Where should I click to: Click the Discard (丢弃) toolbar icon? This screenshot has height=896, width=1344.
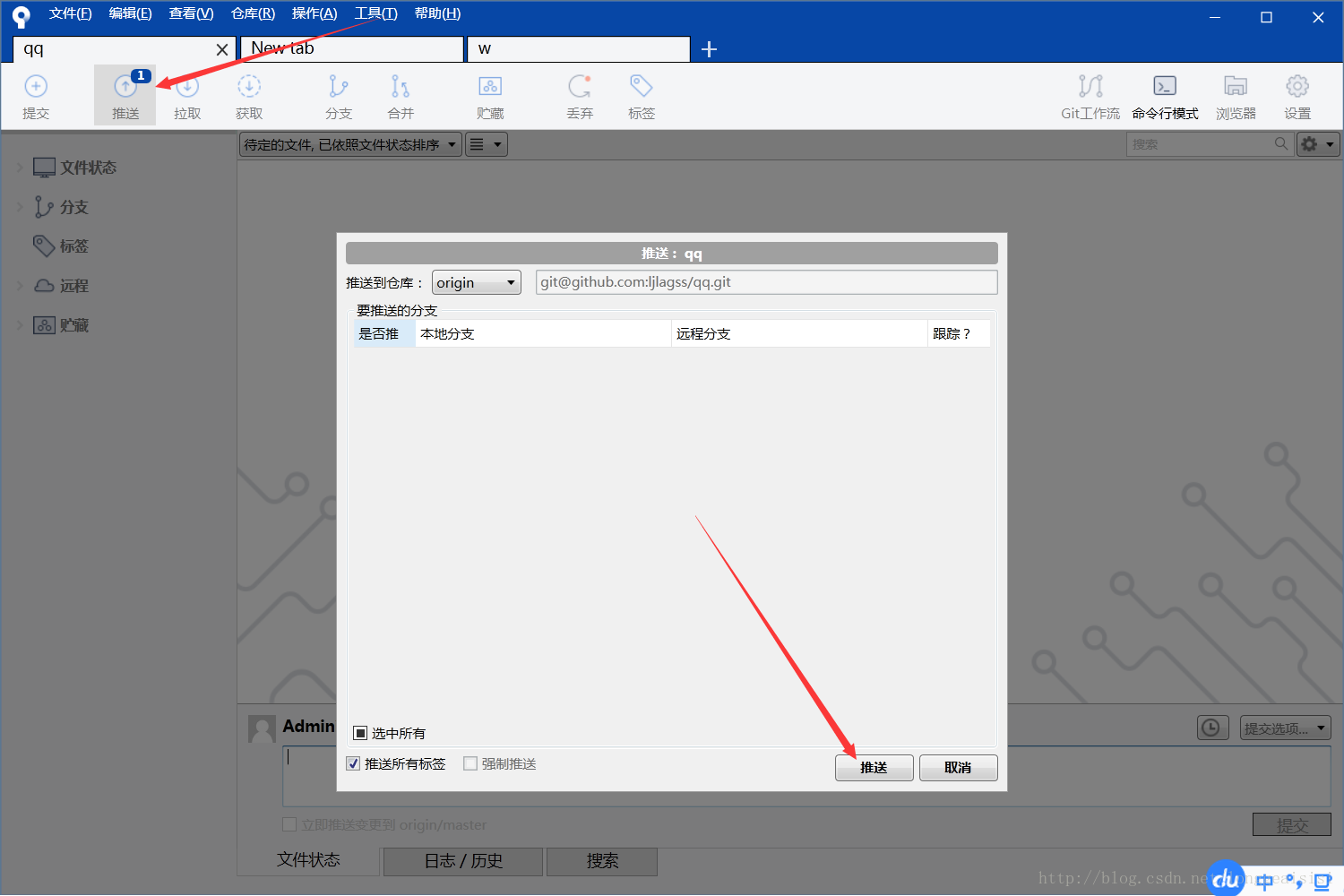(580, 96)
